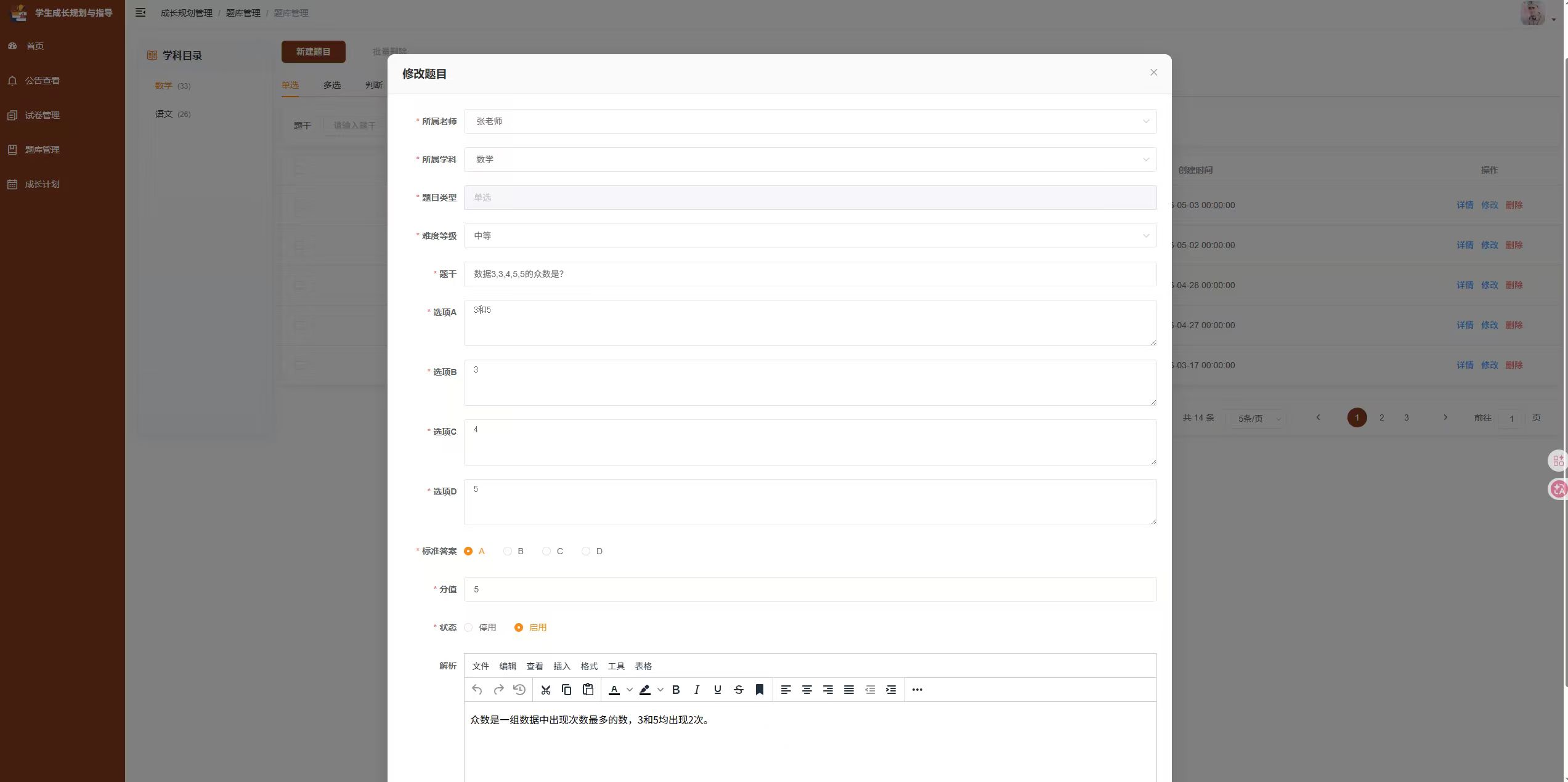Click 详情 link for 05-03 row
This screenshot has height=782, width=1568.
(x=1465, y=205)
